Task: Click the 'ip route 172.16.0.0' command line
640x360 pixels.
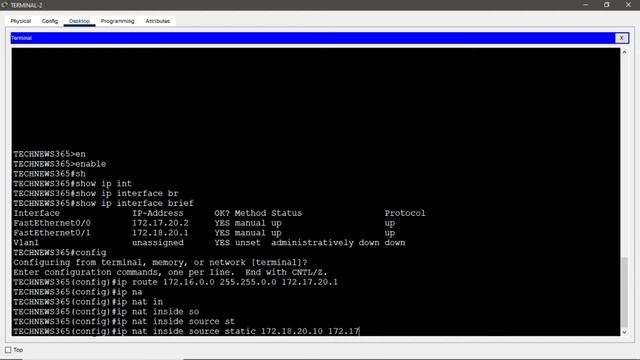Action: pyautogui.click(x=176, y=282)
